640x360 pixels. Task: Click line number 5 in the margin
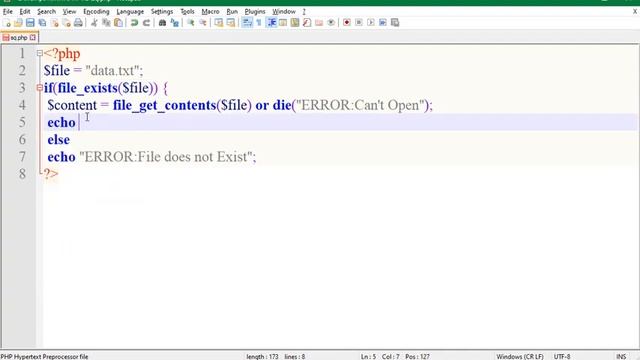click(x=22, y=122)
